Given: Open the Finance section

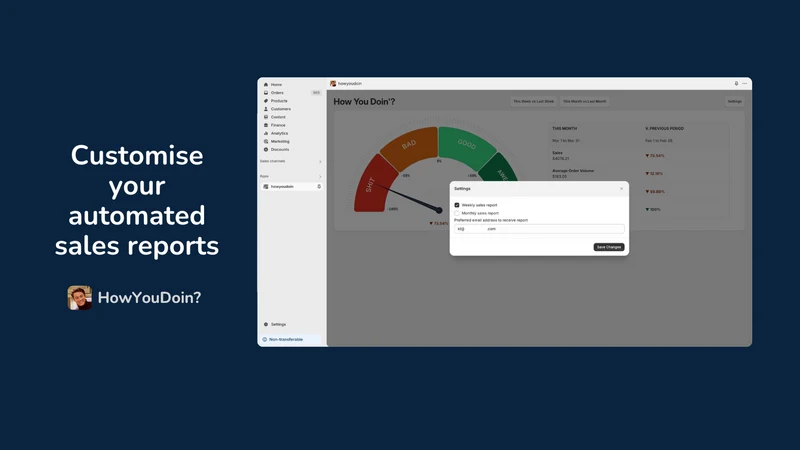Looking at the screenshot, I should tap(278, 125).
